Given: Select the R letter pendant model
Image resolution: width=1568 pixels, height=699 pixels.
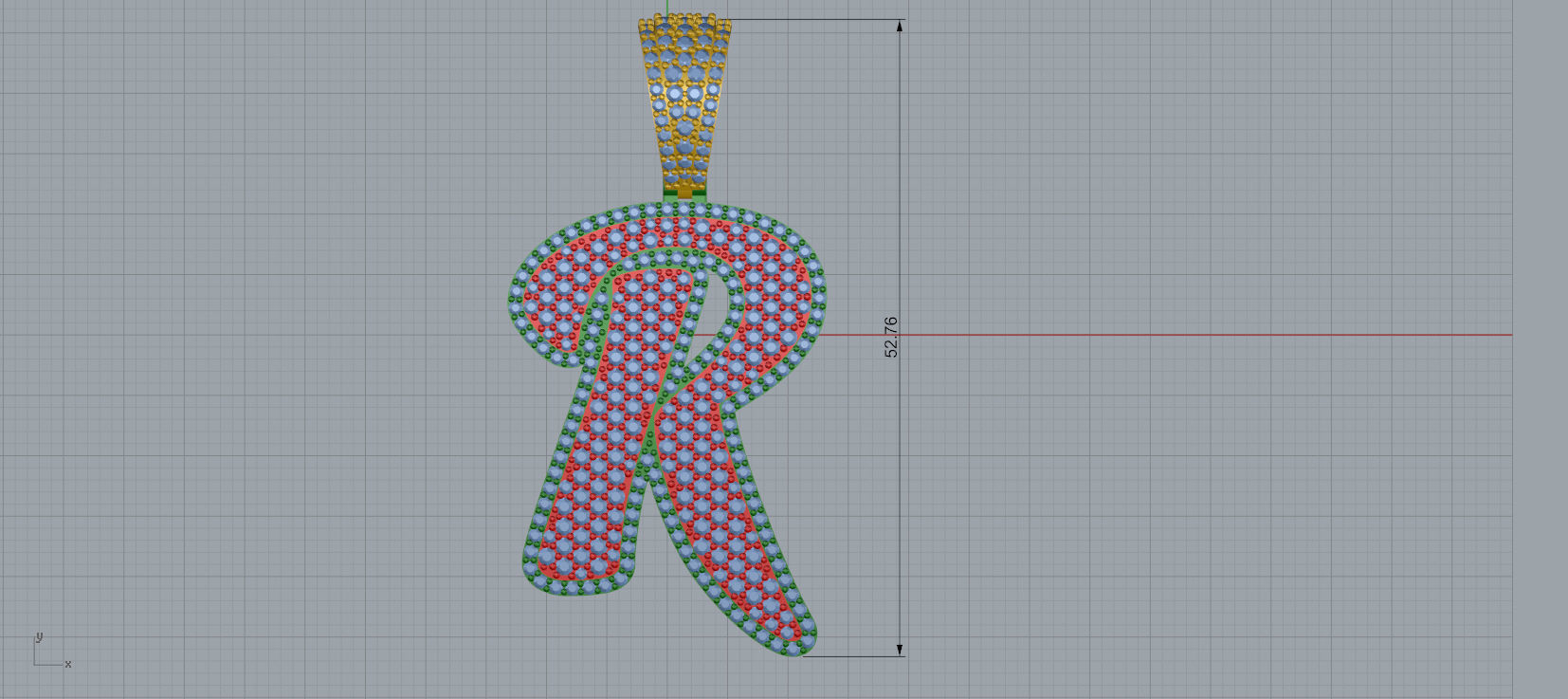Looking at the screenshot, I should click(666, 429).
